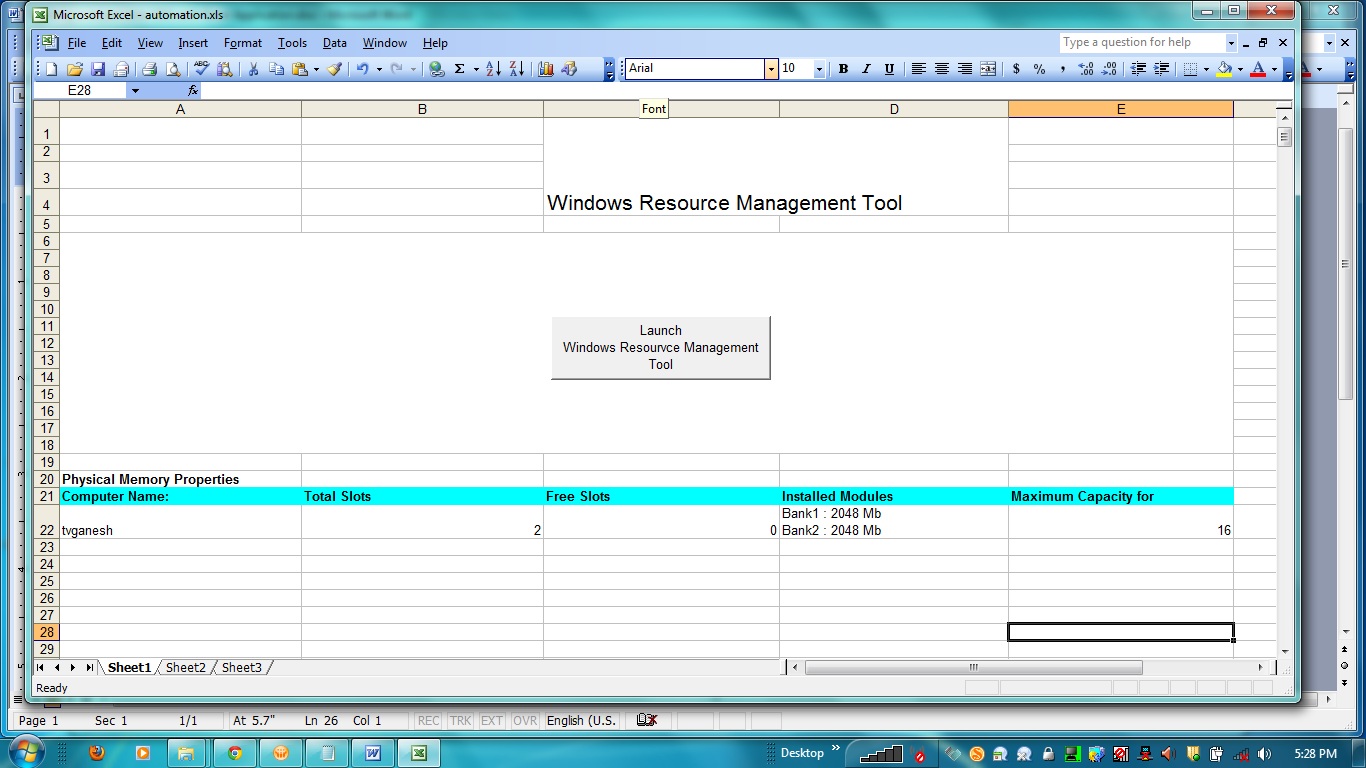Click the Format Painter icon
The image size is (1366, 768).
[334, 68]
